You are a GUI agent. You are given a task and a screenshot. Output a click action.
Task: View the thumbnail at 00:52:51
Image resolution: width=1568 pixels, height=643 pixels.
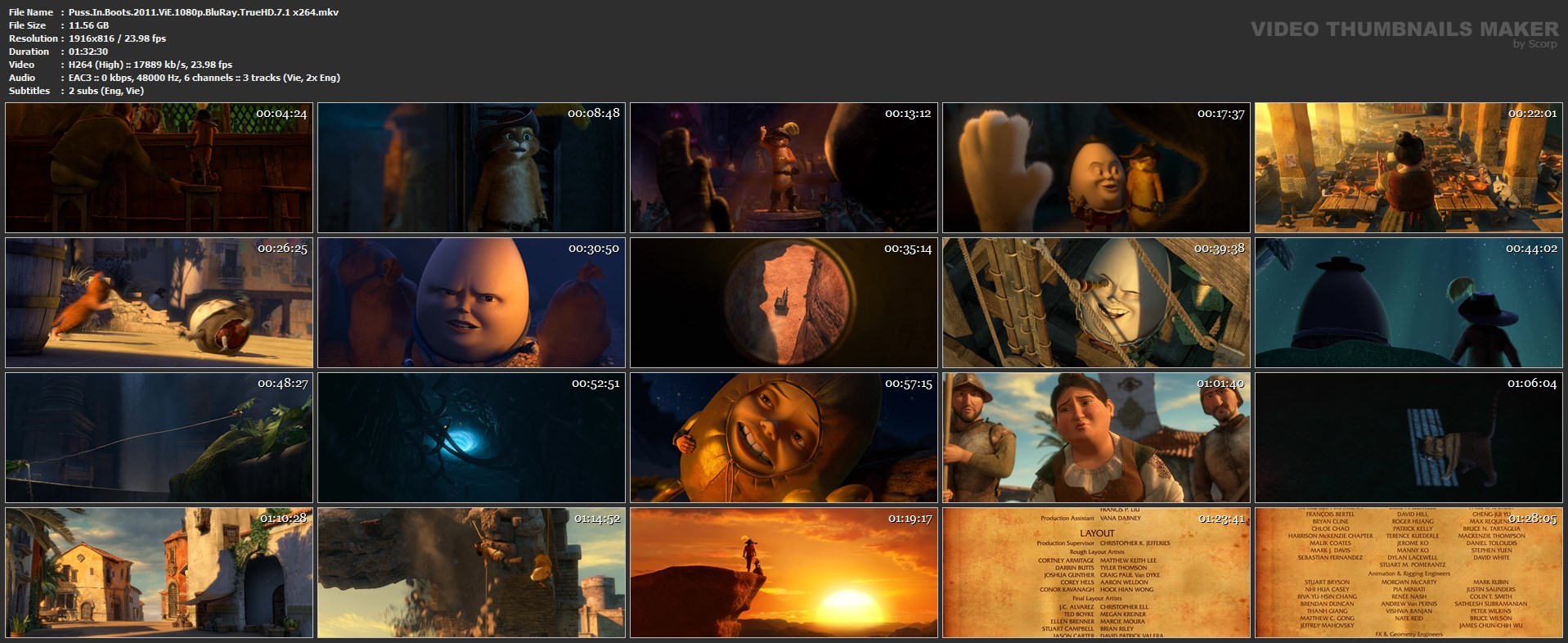coord(471,438)
